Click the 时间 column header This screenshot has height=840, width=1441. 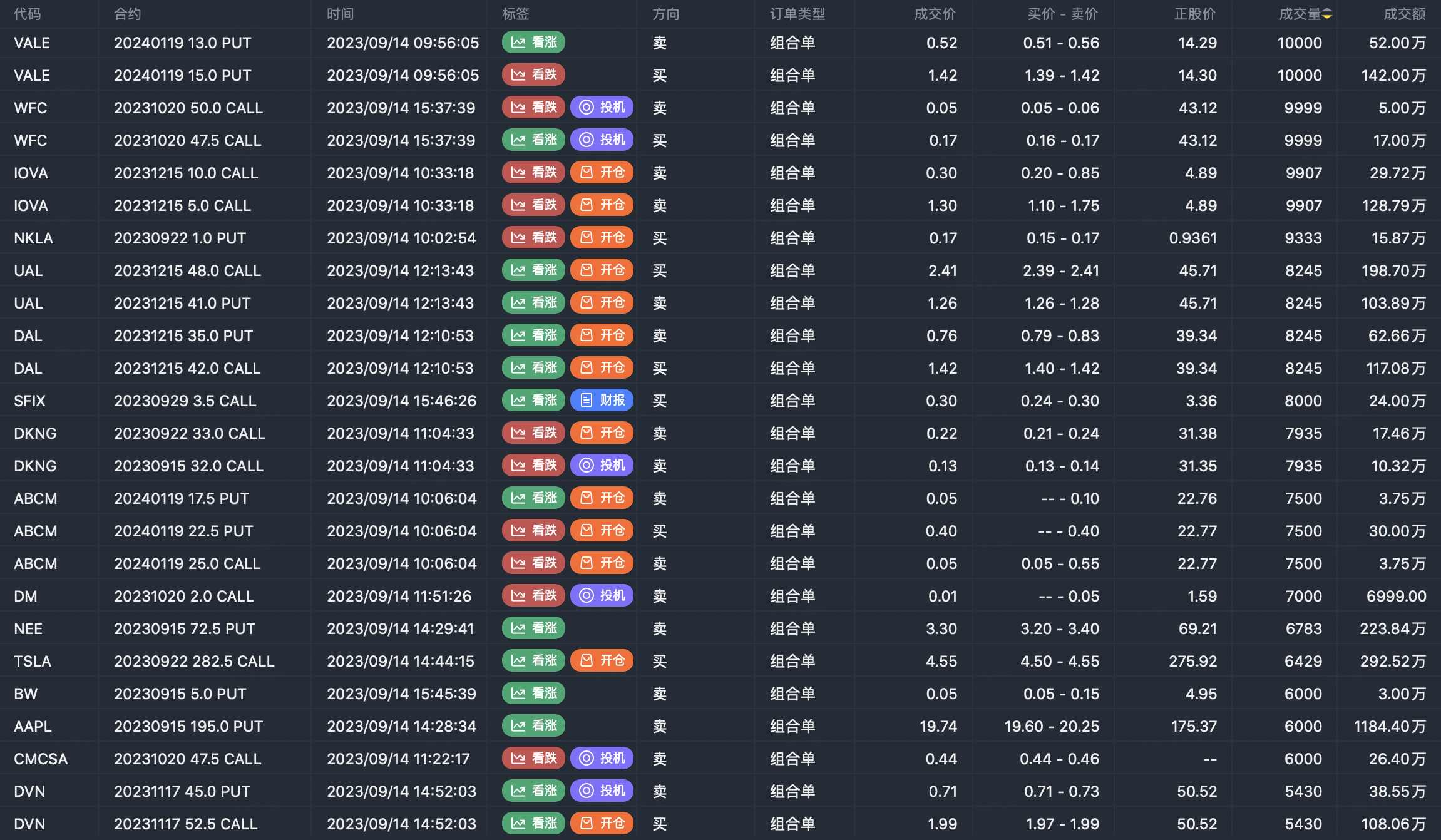(x=340, y=14)
